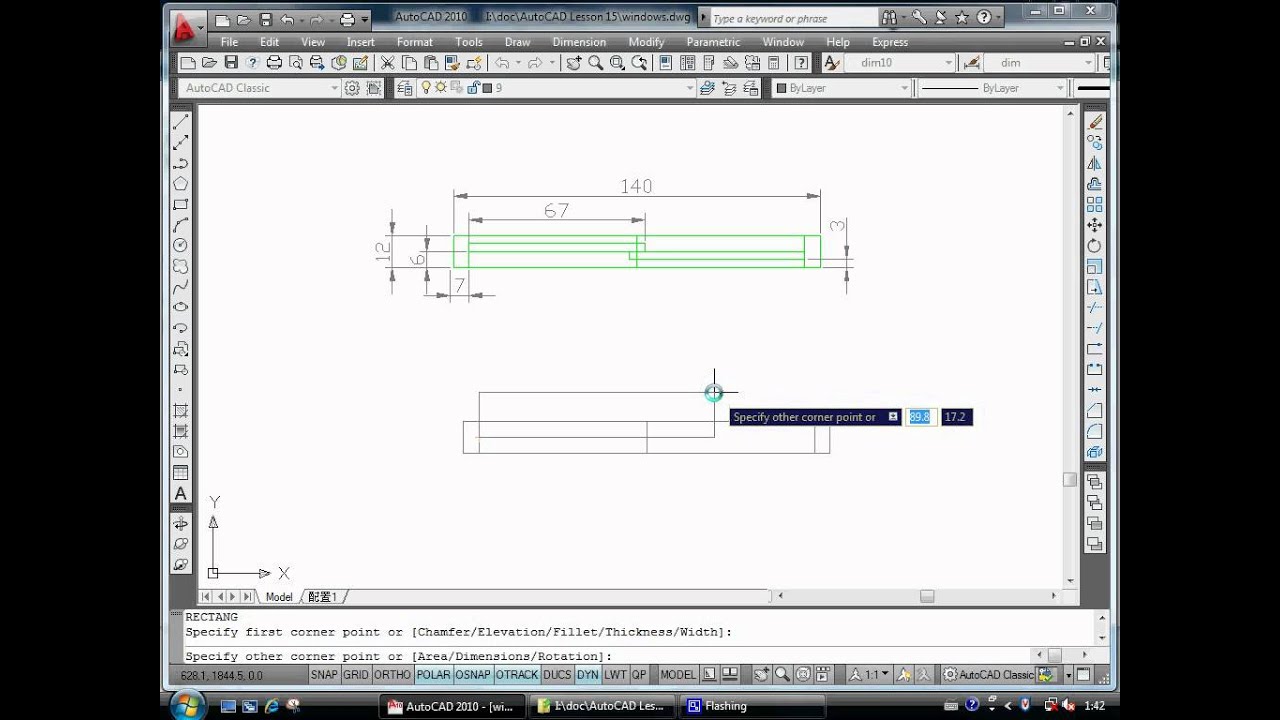The height and width of the screenshot is (720, 1280).
Task: Click the Save icon in Standard toolbar
Action: pos(231,63)
